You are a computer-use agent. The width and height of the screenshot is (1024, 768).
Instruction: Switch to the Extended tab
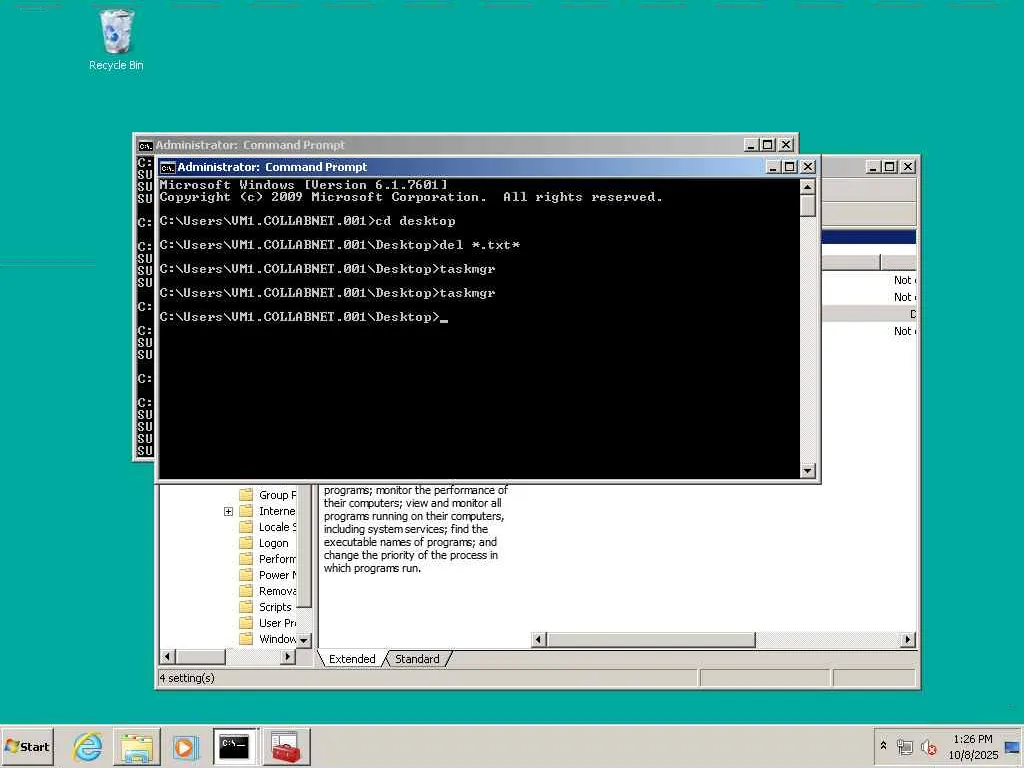click(352, 659)
